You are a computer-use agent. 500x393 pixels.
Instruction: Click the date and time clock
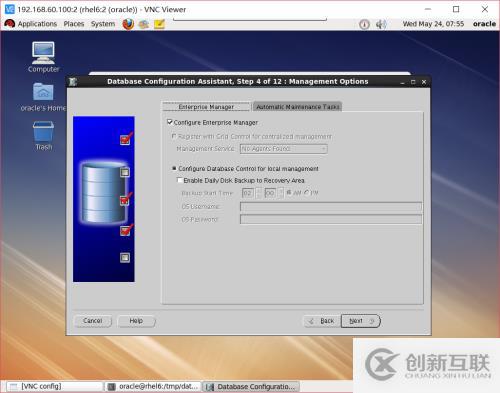click(x=433, y=24)
